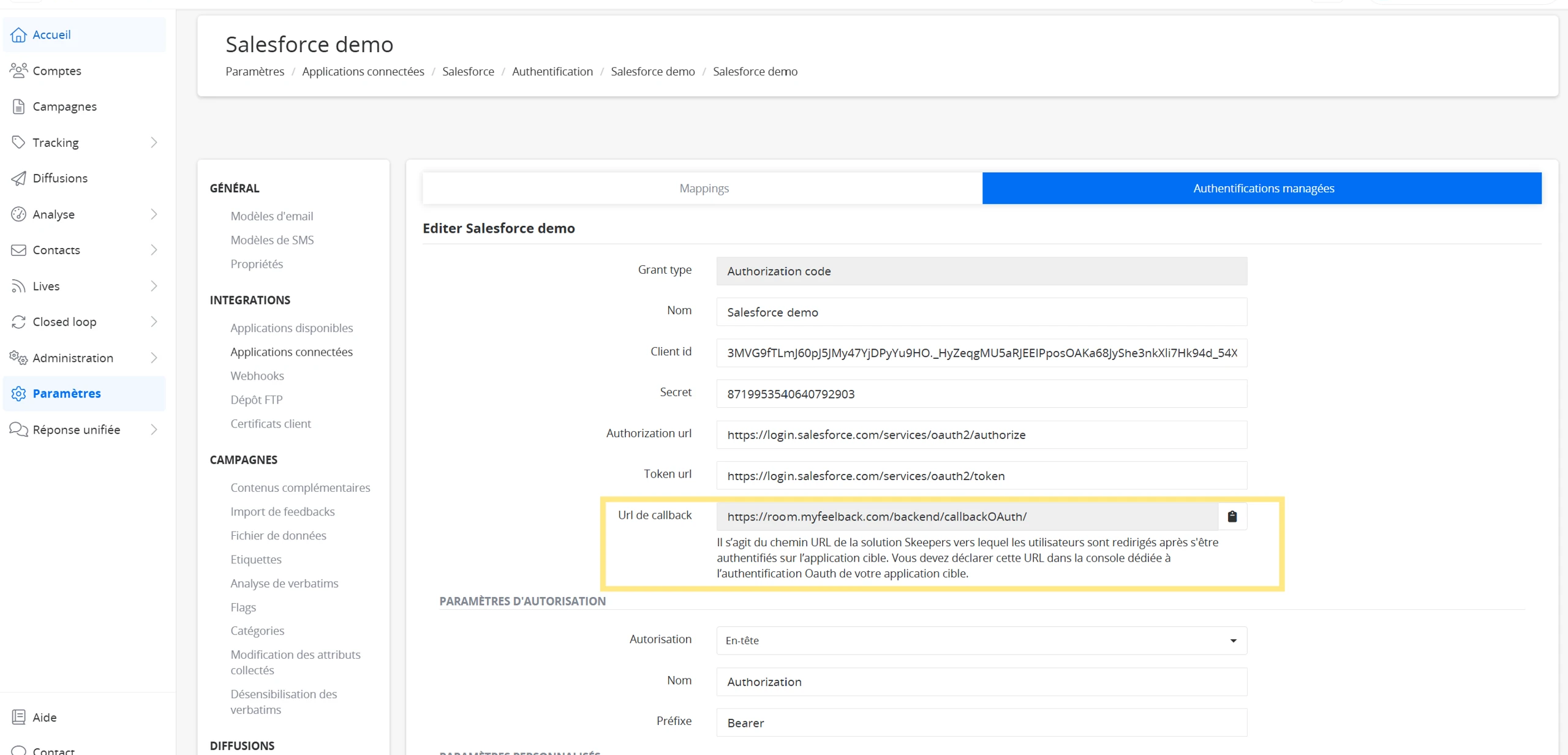Viewport: 1568px width, 755px height.
Task: Click the Client id input field
Action: 982,353
